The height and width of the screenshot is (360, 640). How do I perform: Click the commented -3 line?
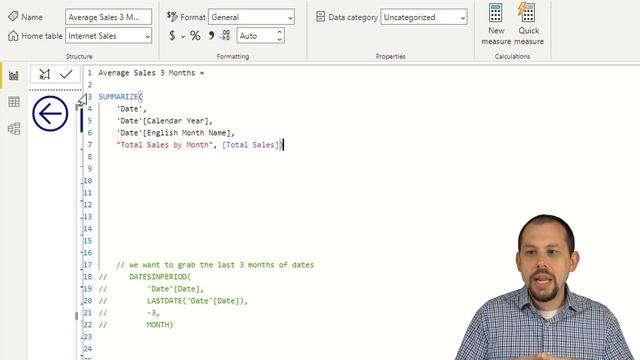(153, 313)
